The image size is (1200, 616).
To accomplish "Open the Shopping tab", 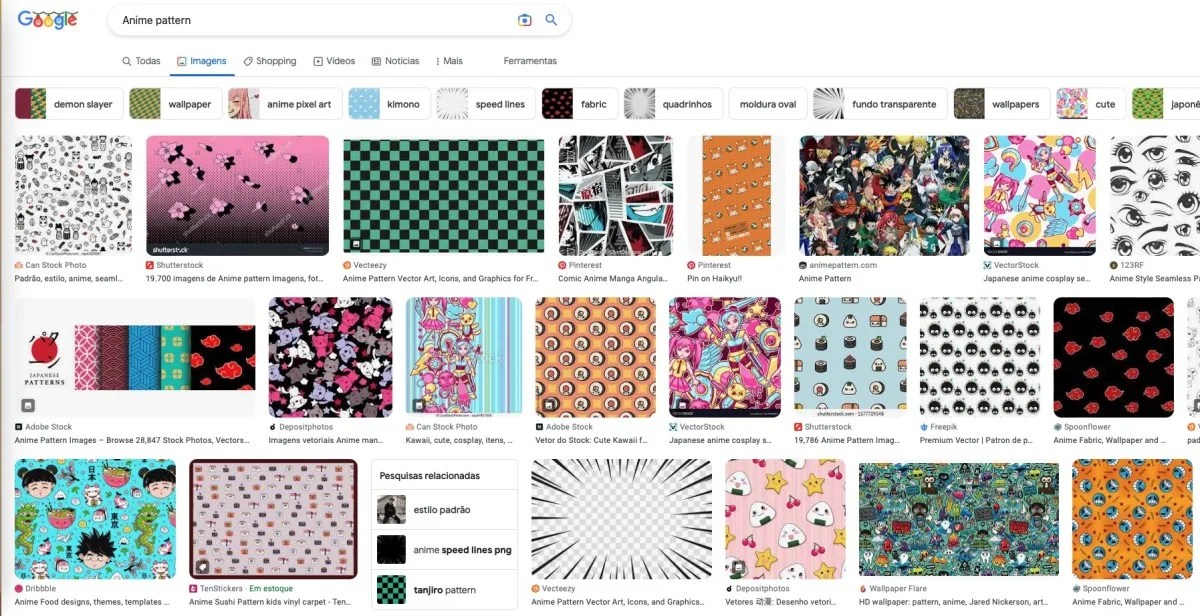I will [x=270, y=61].
